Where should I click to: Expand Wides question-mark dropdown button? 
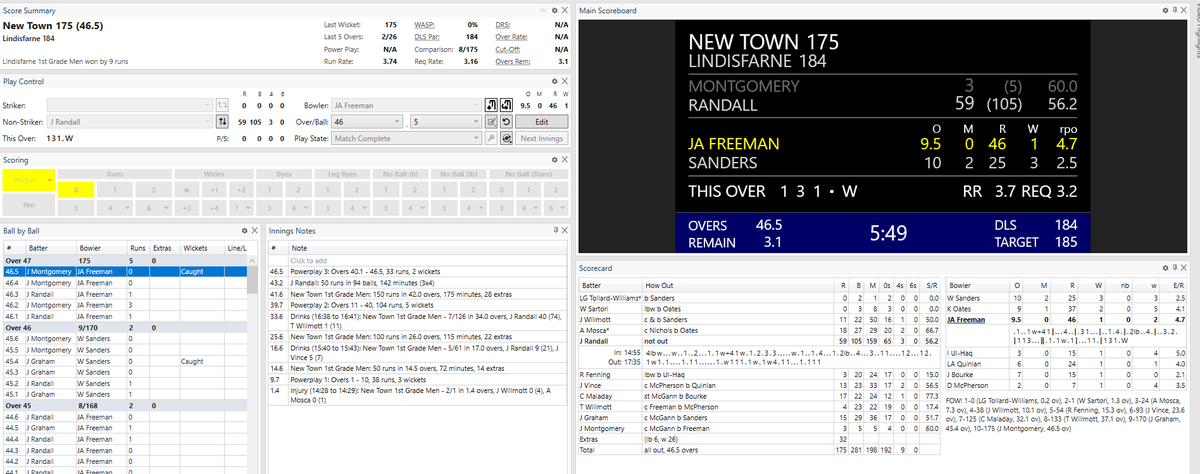tap(248, 207)
